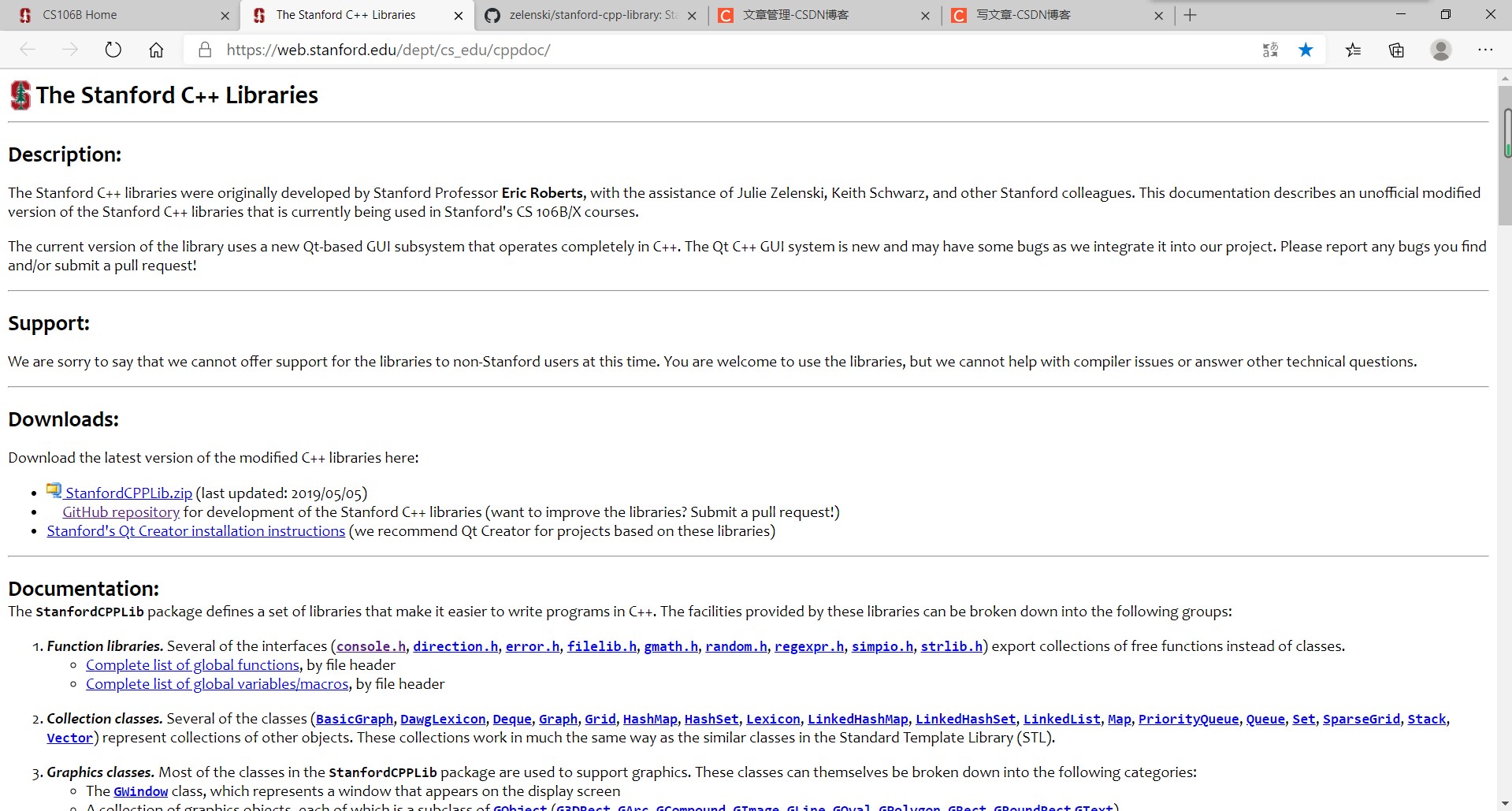Open the LinkedHashMap class link
The width and height of the screenshot is (1512, 811).
(858, 719)
